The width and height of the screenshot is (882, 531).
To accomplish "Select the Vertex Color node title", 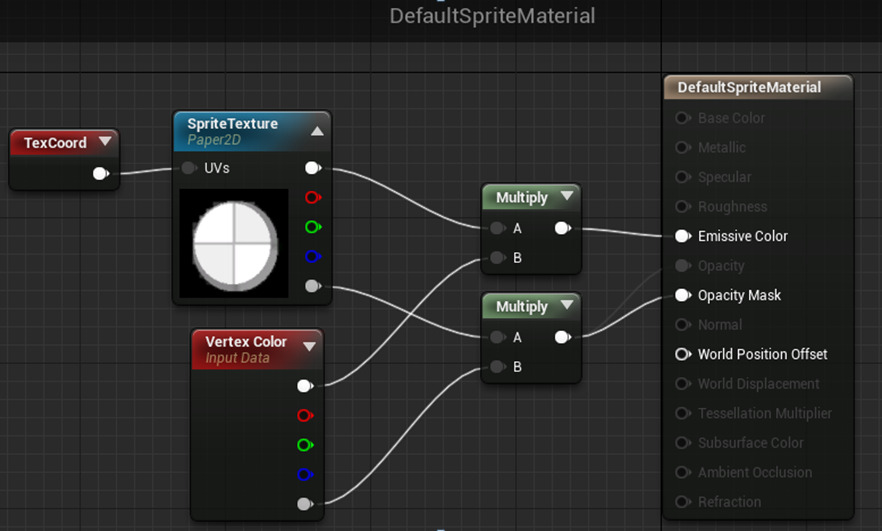I will pyautogui.click(x=246, y=342).
